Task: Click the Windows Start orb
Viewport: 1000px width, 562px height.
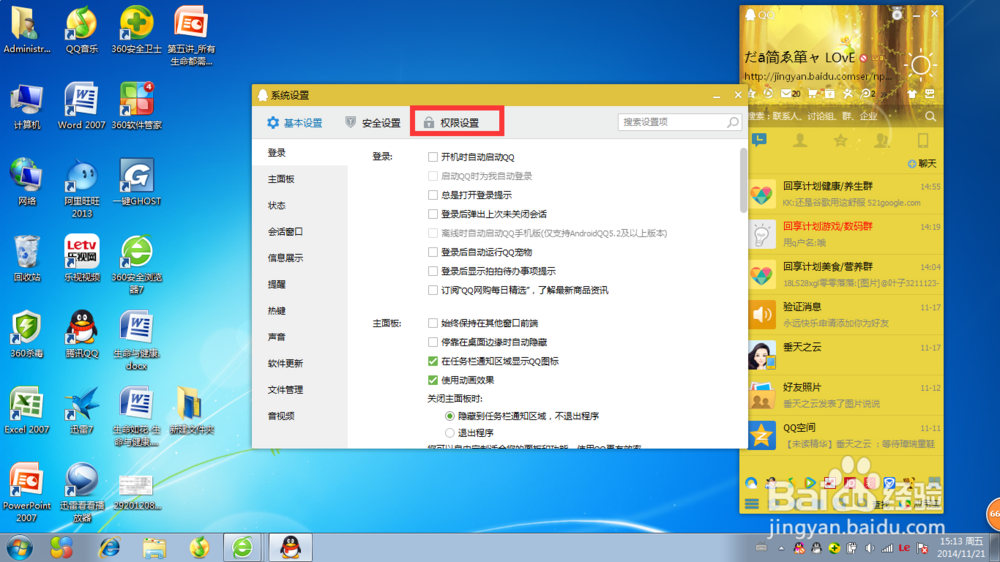Action: click(19, 547)
